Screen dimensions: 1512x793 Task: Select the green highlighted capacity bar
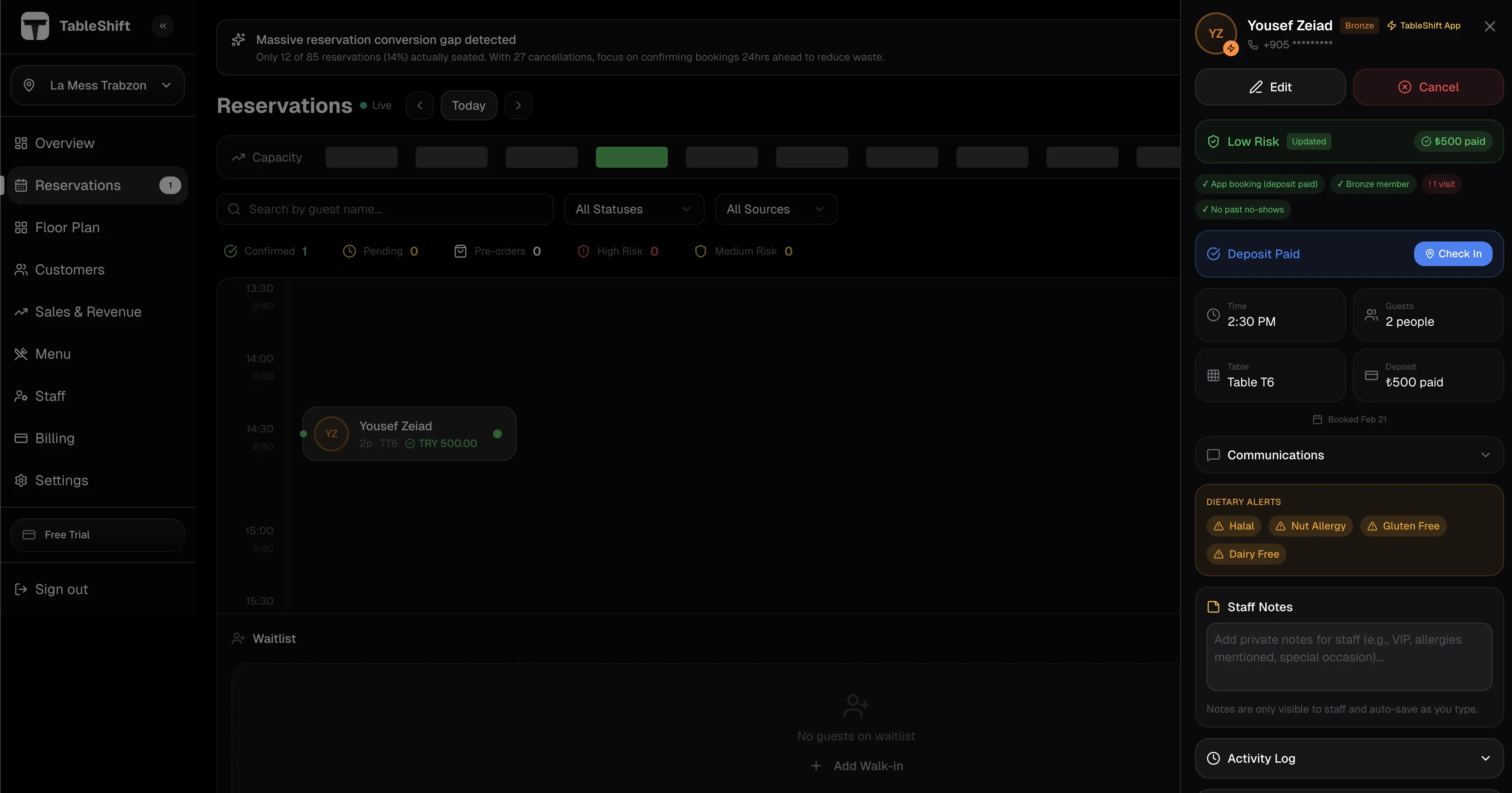point(631,157)
